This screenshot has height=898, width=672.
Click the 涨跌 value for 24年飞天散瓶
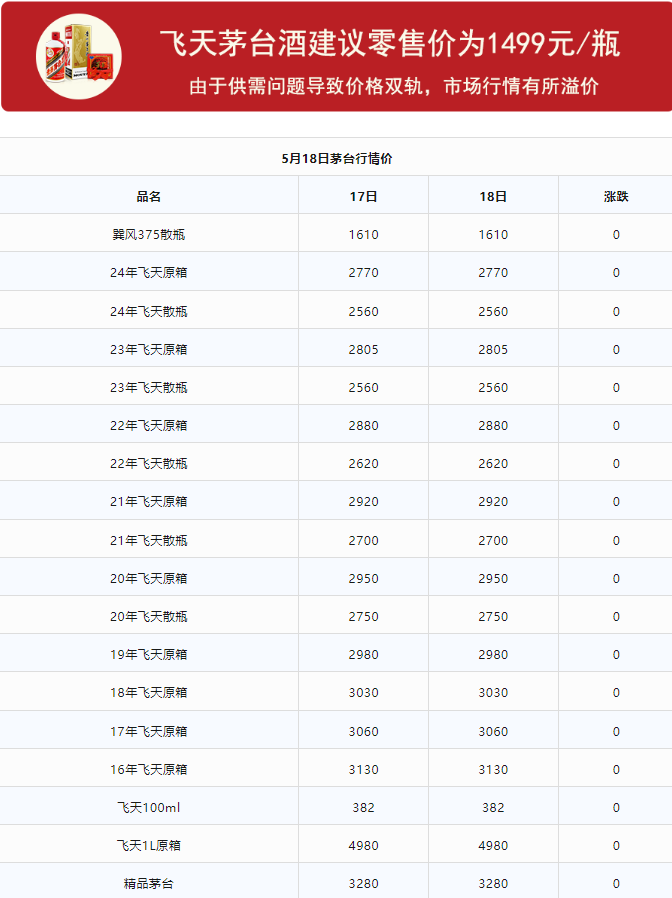click(616, 312)
